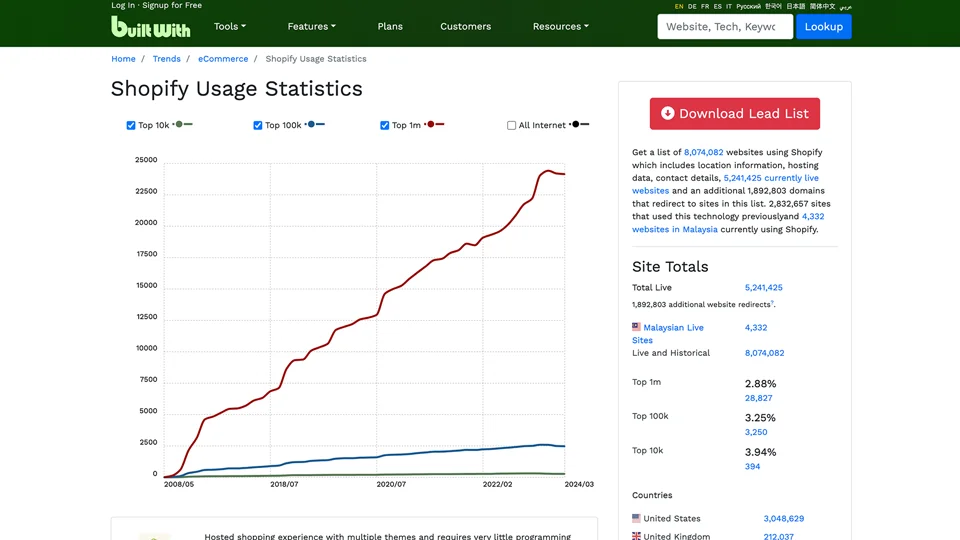Screen dimensions: 960x540
Task: Click the Malaysian flag icon
Action: click(636, 327)
